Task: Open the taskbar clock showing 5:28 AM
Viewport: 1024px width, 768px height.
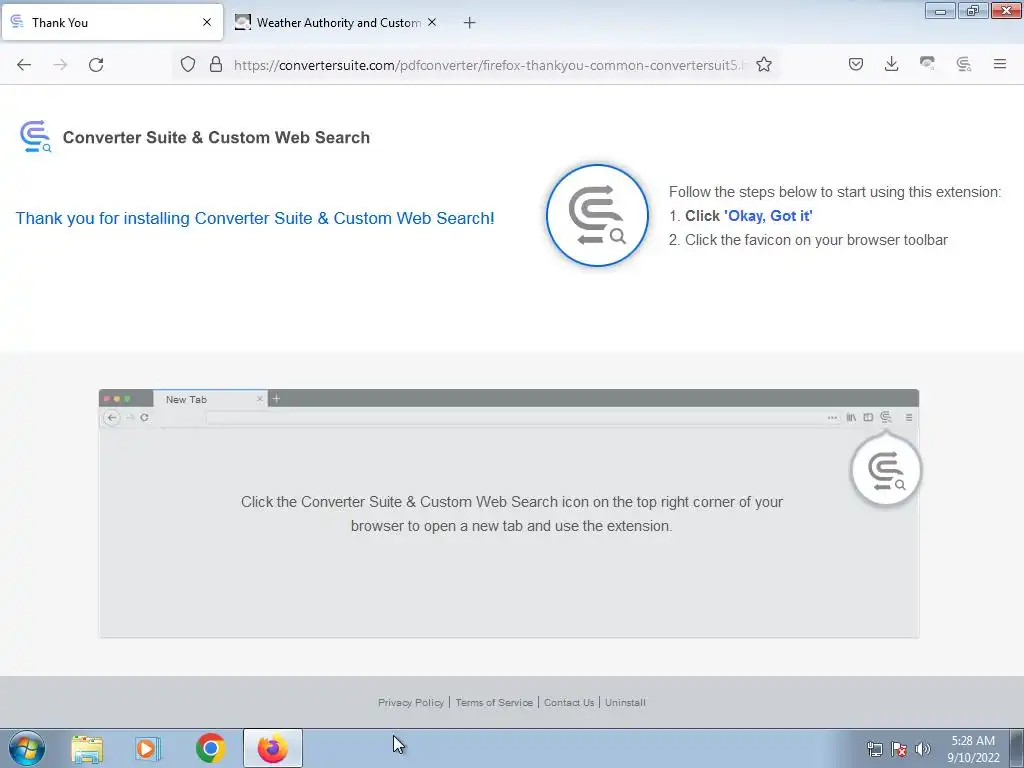Action: [973, 749]
